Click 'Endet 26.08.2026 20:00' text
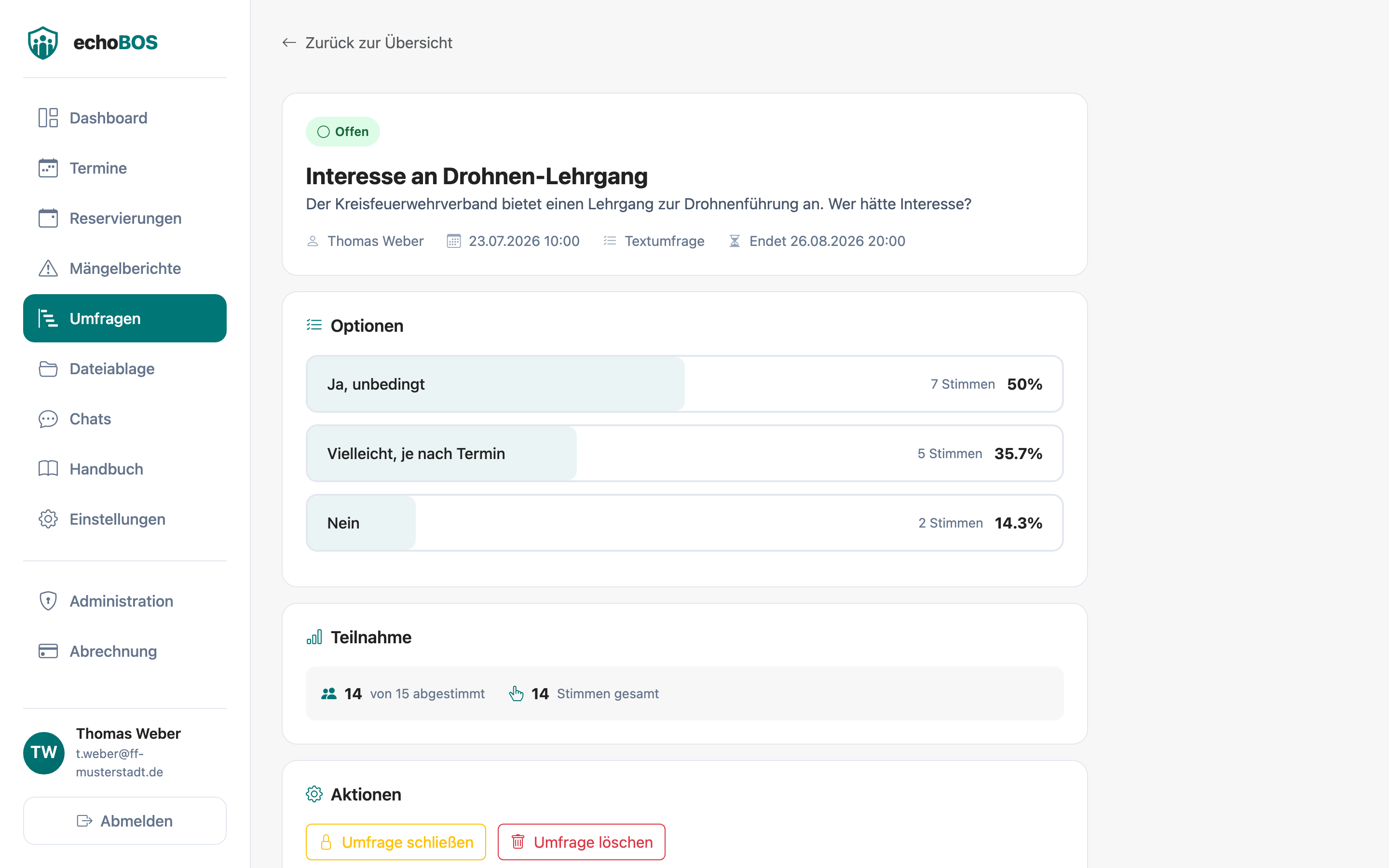Screen dimensions: 1389x868 coord(827,241)
